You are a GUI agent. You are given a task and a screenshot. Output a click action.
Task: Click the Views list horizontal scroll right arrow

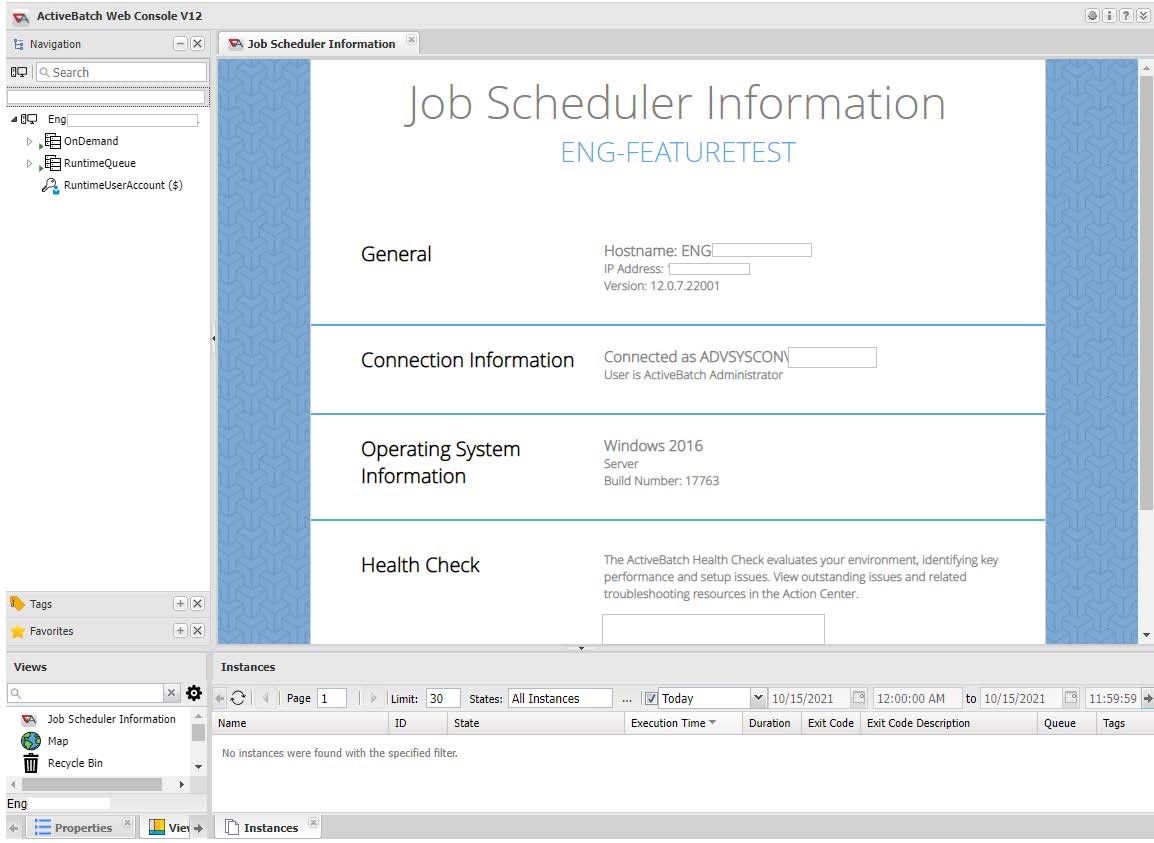coord(182,785)
